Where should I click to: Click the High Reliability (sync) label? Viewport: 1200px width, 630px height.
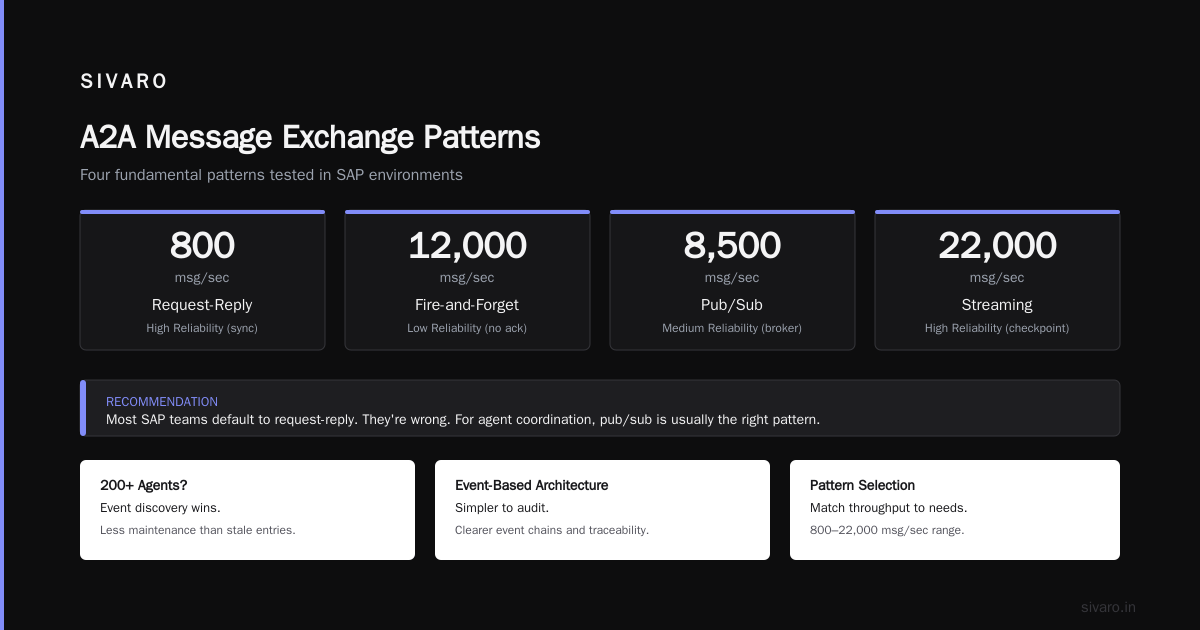(202, 328)
